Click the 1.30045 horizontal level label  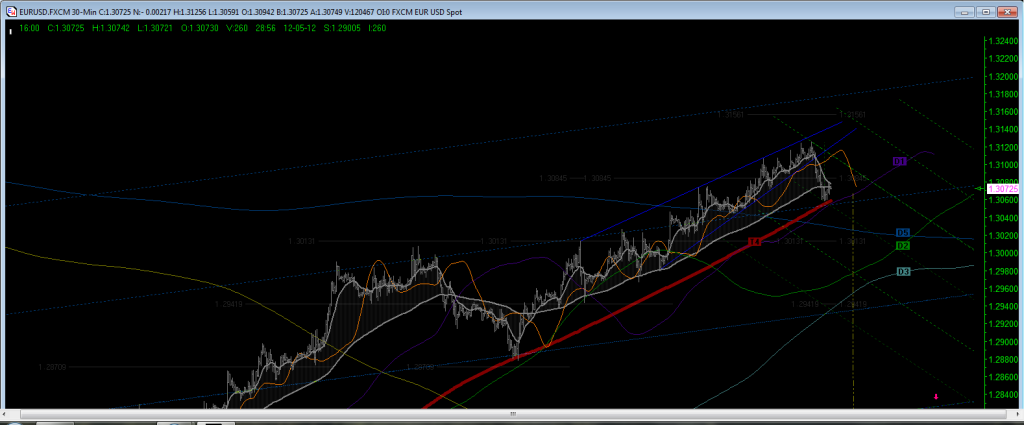click(553, 178)
